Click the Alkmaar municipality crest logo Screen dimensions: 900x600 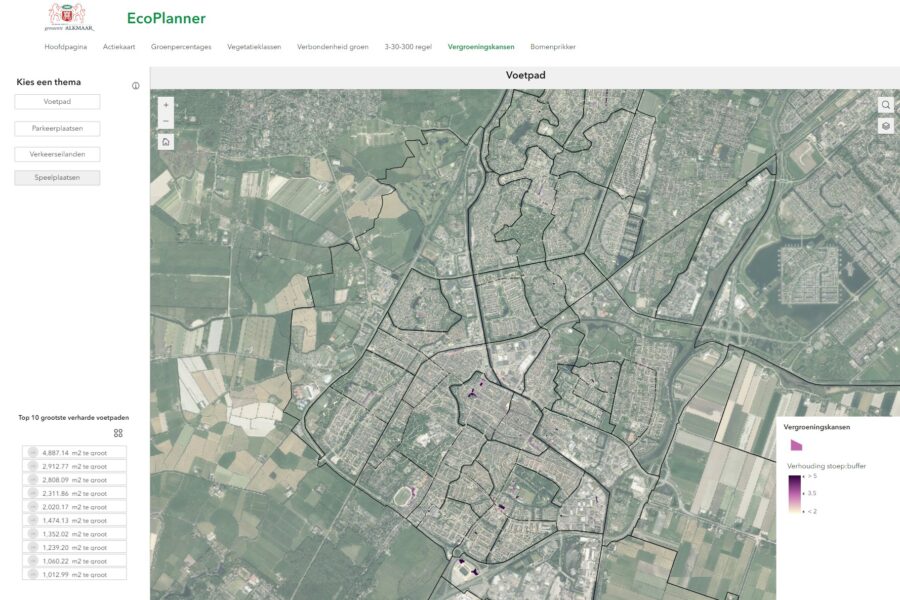point(67,17)
